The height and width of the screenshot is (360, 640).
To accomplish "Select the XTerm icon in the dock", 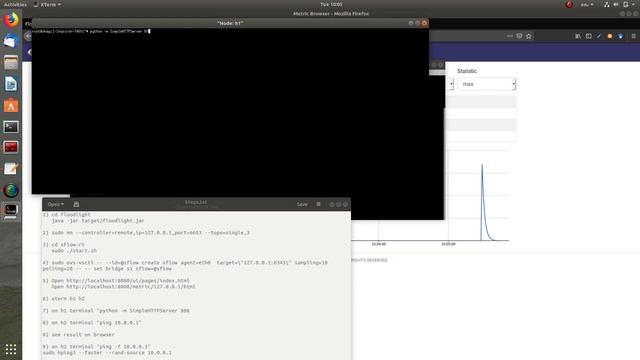I will 11,211.
